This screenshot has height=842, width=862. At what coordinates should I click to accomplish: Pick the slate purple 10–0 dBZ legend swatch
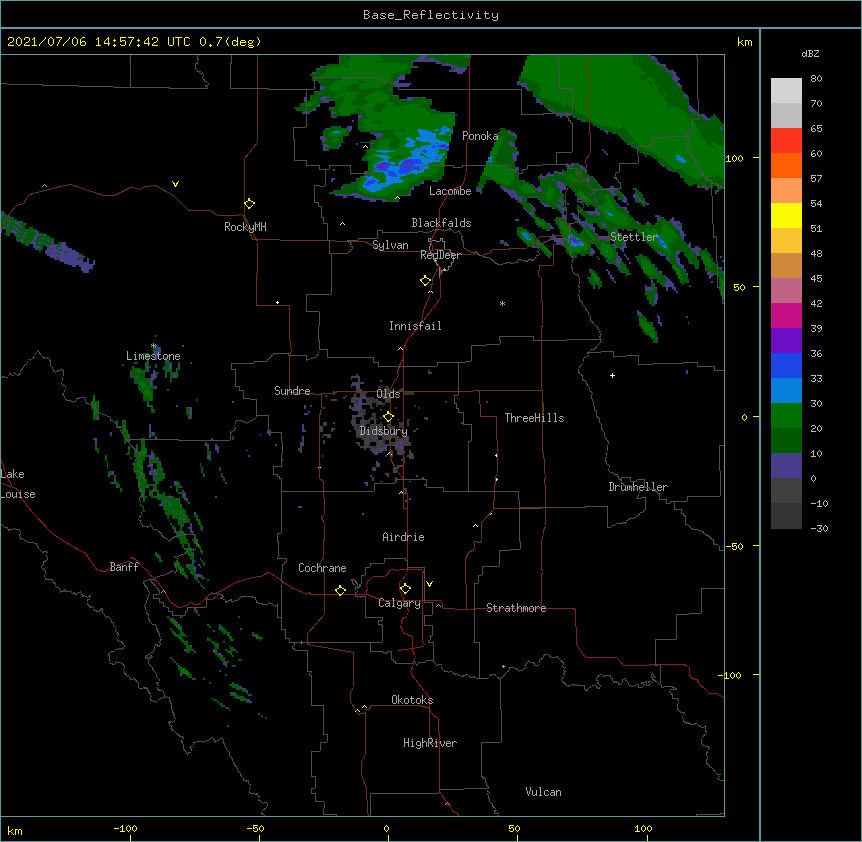[x=786, y=466]
